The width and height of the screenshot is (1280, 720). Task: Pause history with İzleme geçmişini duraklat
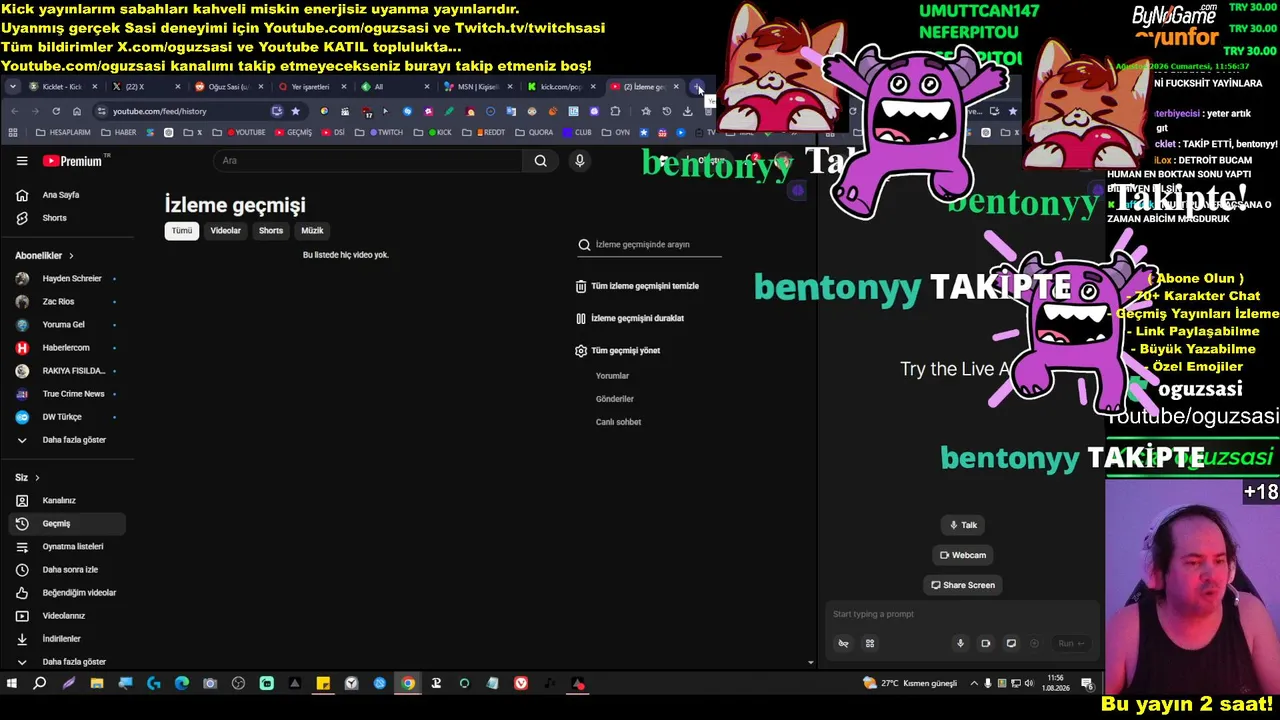click(x=630, y=319)
